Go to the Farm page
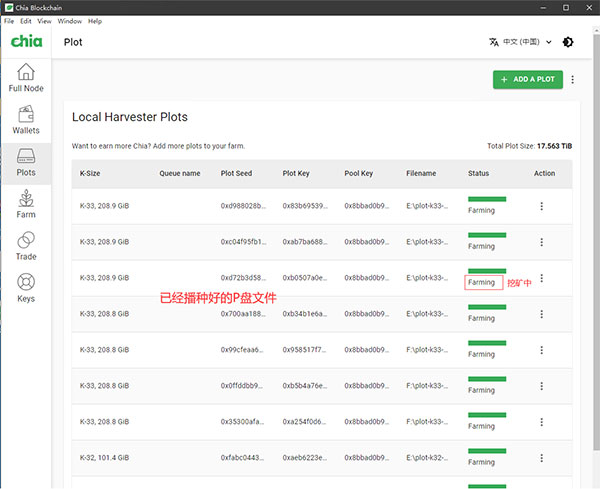Viewport: 600px width, 489px height. [x=26, y=204]
